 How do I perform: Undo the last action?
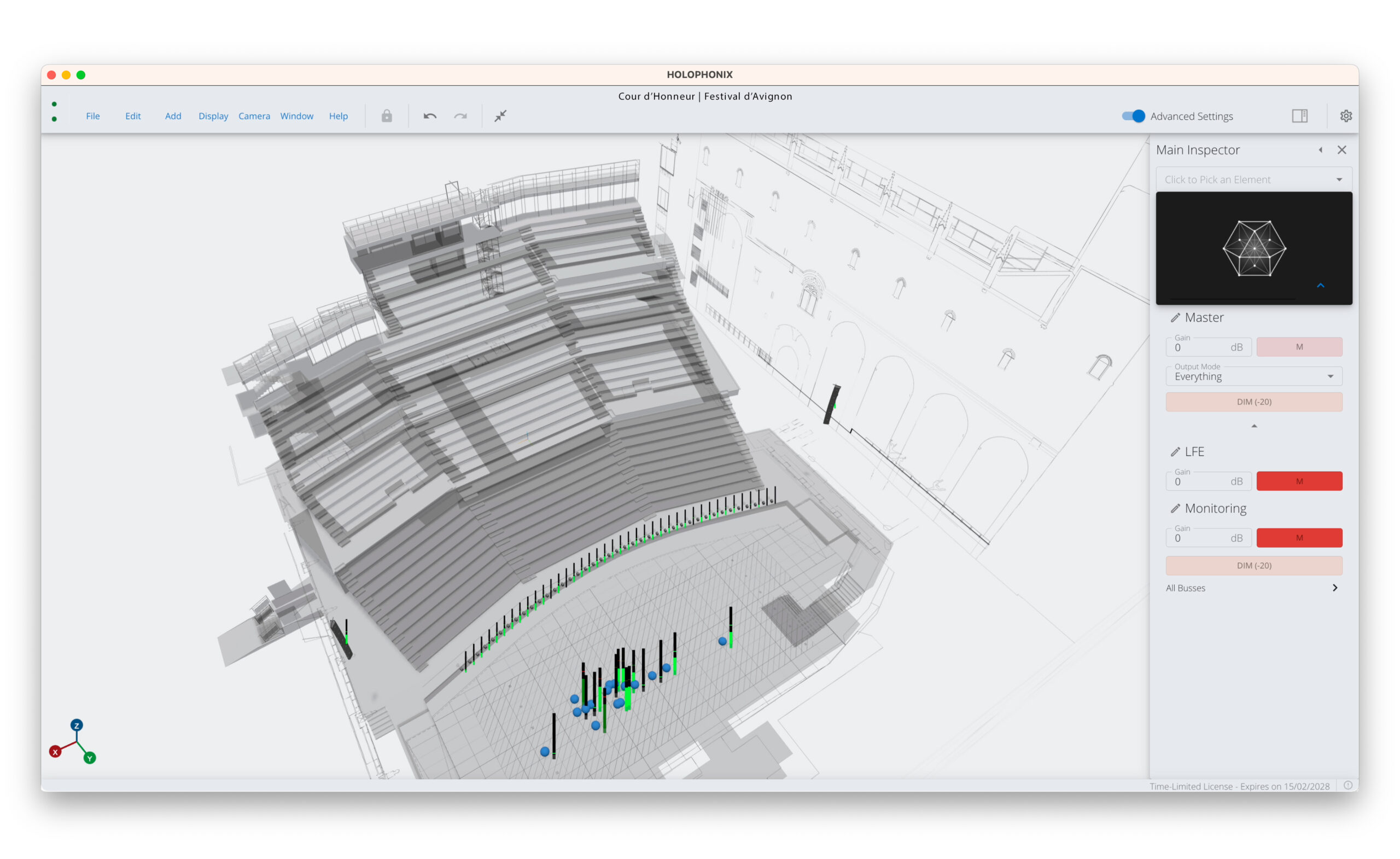pyautogui.click(x=429, y=116)
